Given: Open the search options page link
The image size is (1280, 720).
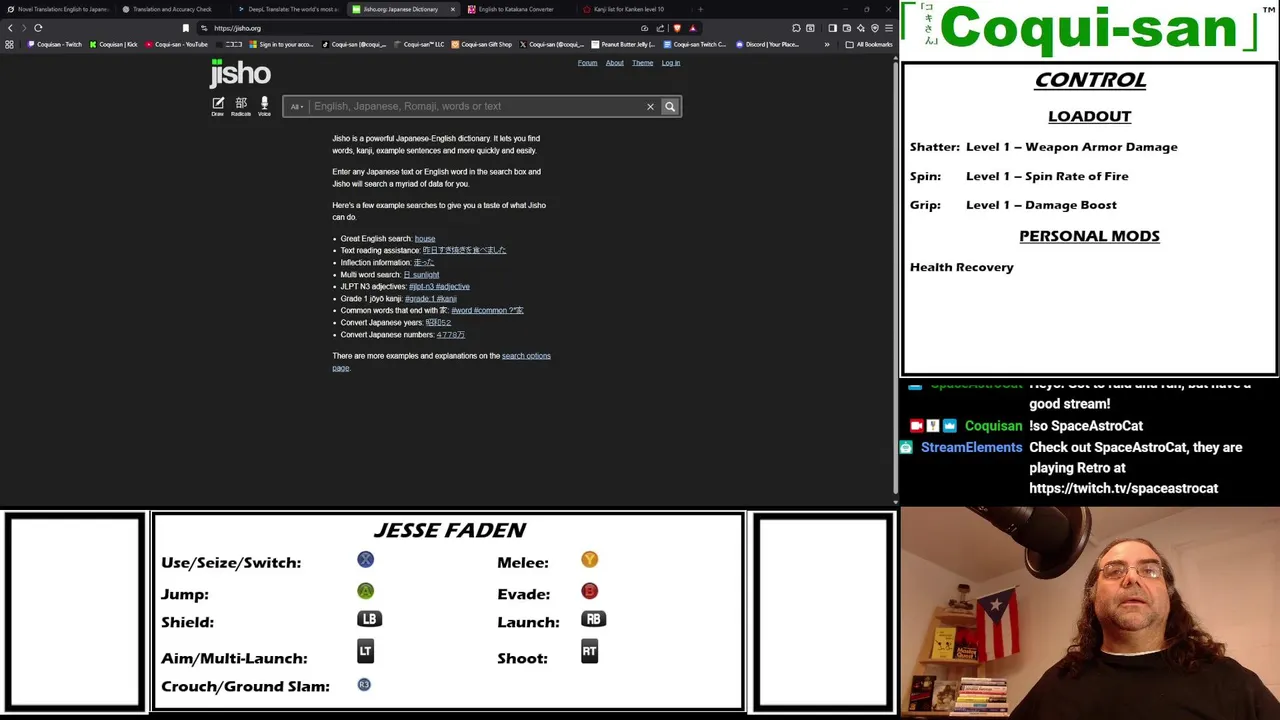Looking at the screenshot, I should (526, 356).
